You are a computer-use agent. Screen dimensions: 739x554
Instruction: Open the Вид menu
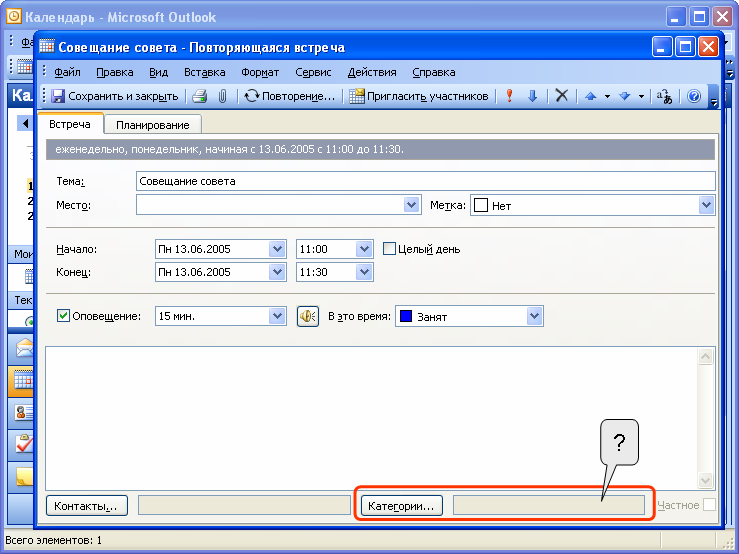click(158, 72)
